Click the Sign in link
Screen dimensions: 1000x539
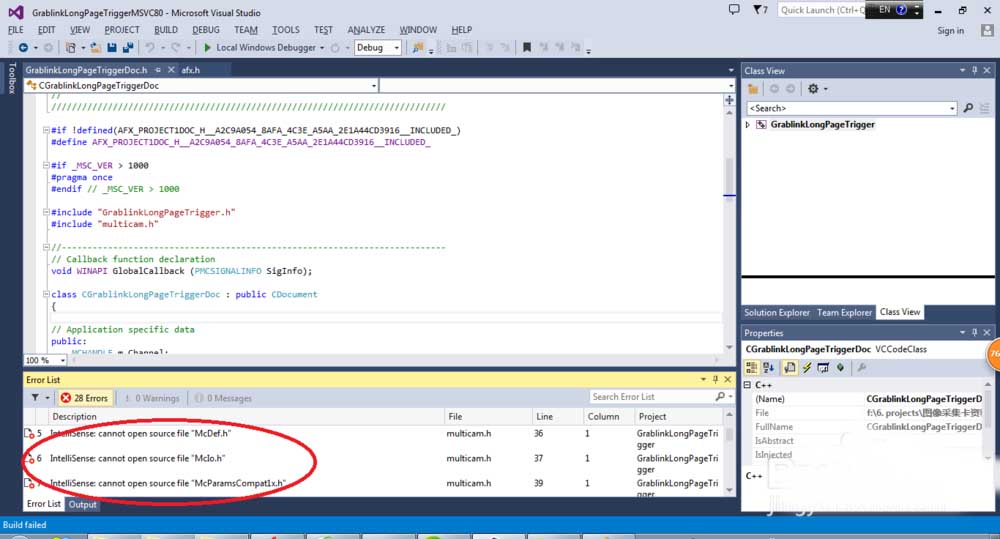coord(950,31)
